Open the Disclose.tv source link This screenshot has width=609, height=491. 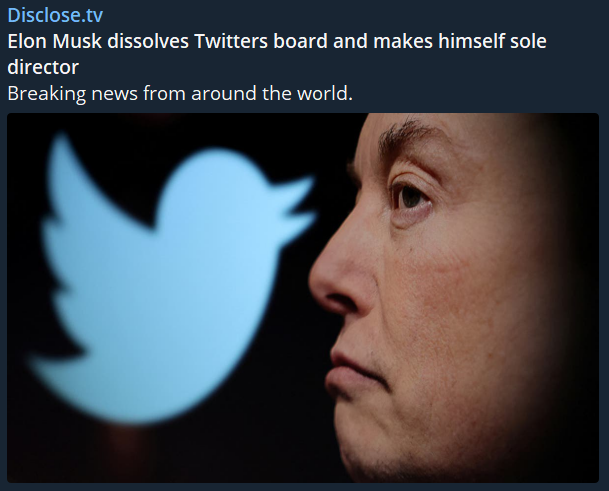pyautogui.click(x=55, y=17)
